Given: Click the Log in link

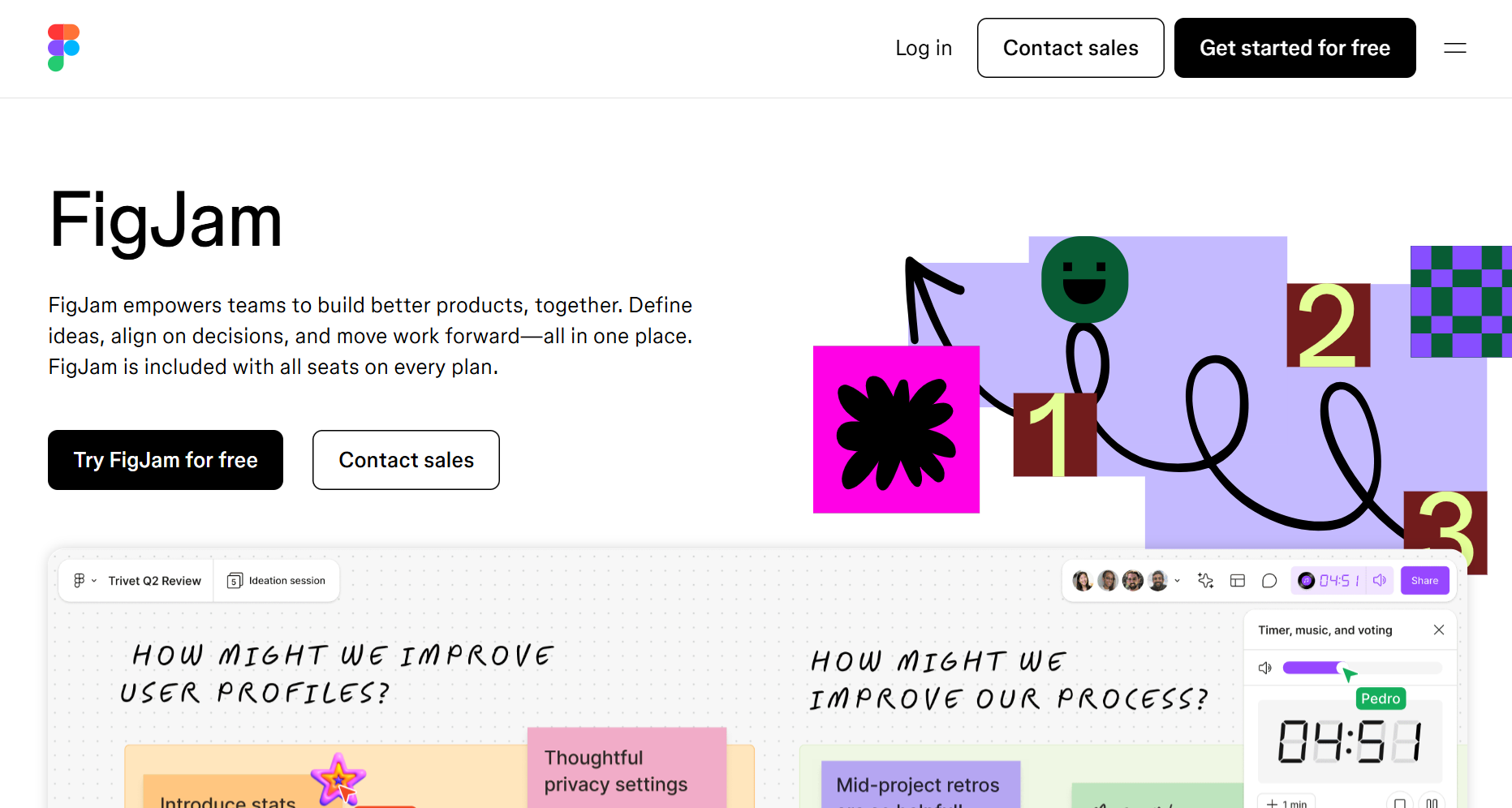Looking at the screenshot, I should pyautogui.click(x=923, y=48).
